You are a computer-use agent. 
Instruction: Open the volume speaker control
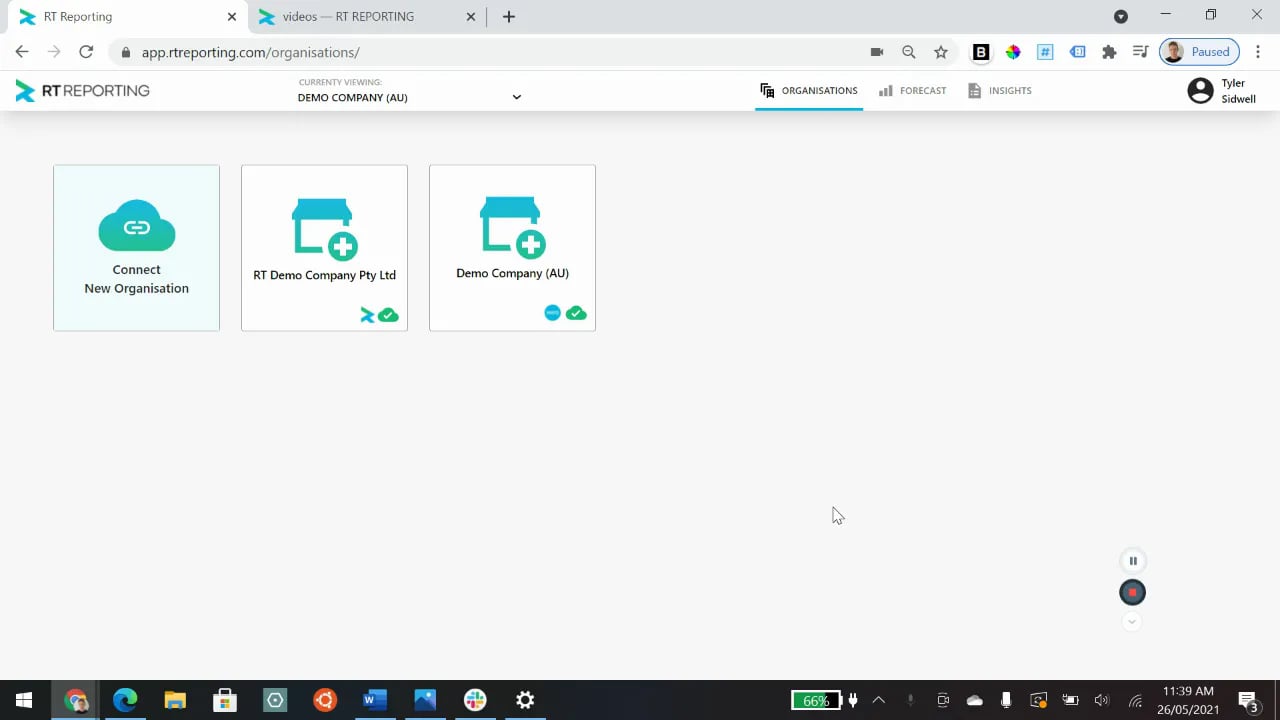tap(1102, 700)
